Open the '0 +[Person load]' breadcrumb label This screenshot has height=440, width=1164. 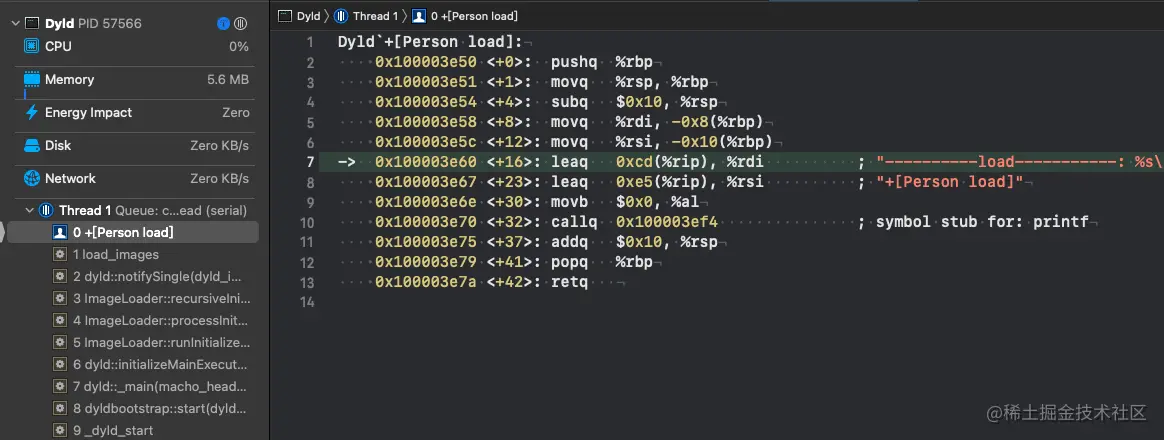pyautogui.click(x=474, y=16)
